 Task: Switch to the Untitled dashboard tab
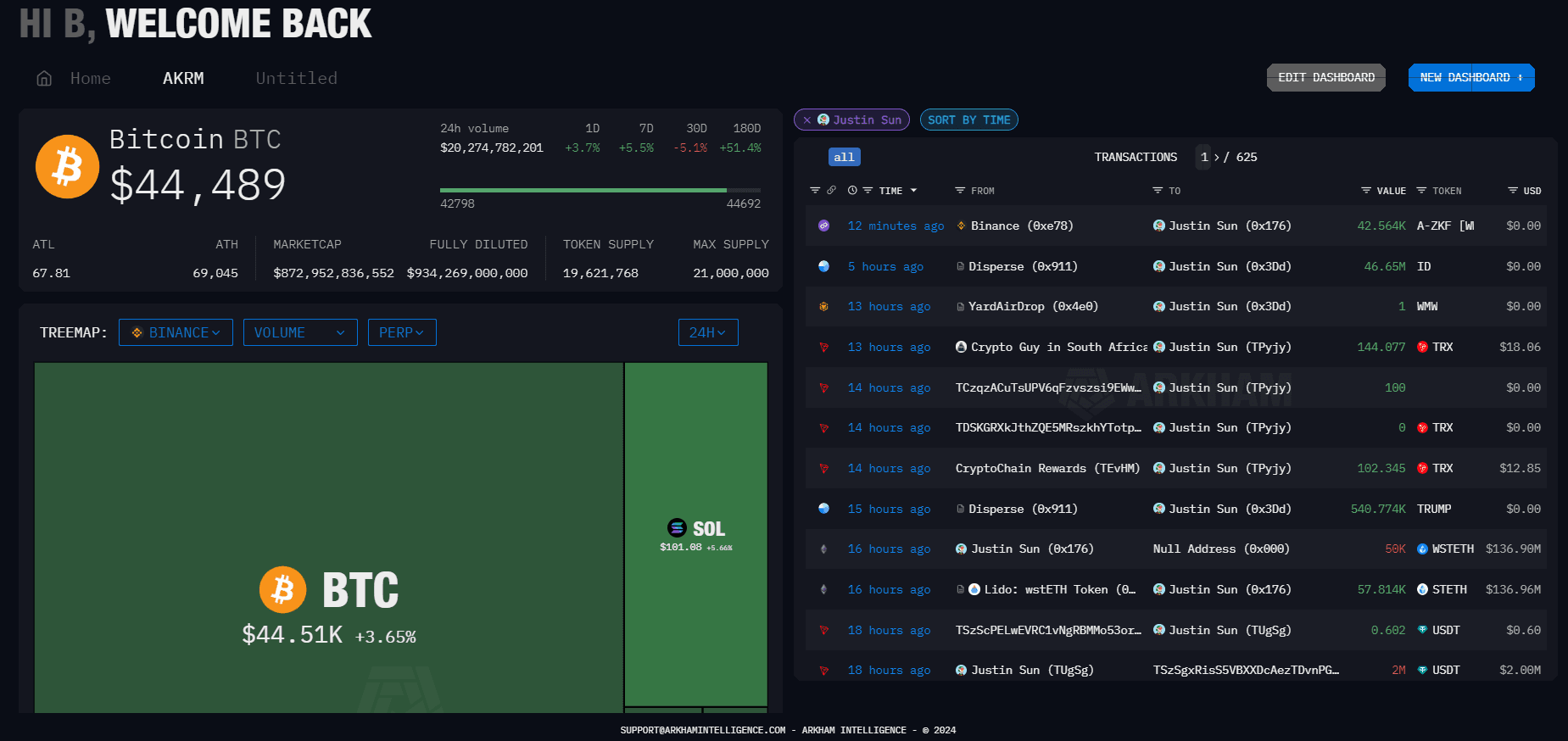point(297,78)
